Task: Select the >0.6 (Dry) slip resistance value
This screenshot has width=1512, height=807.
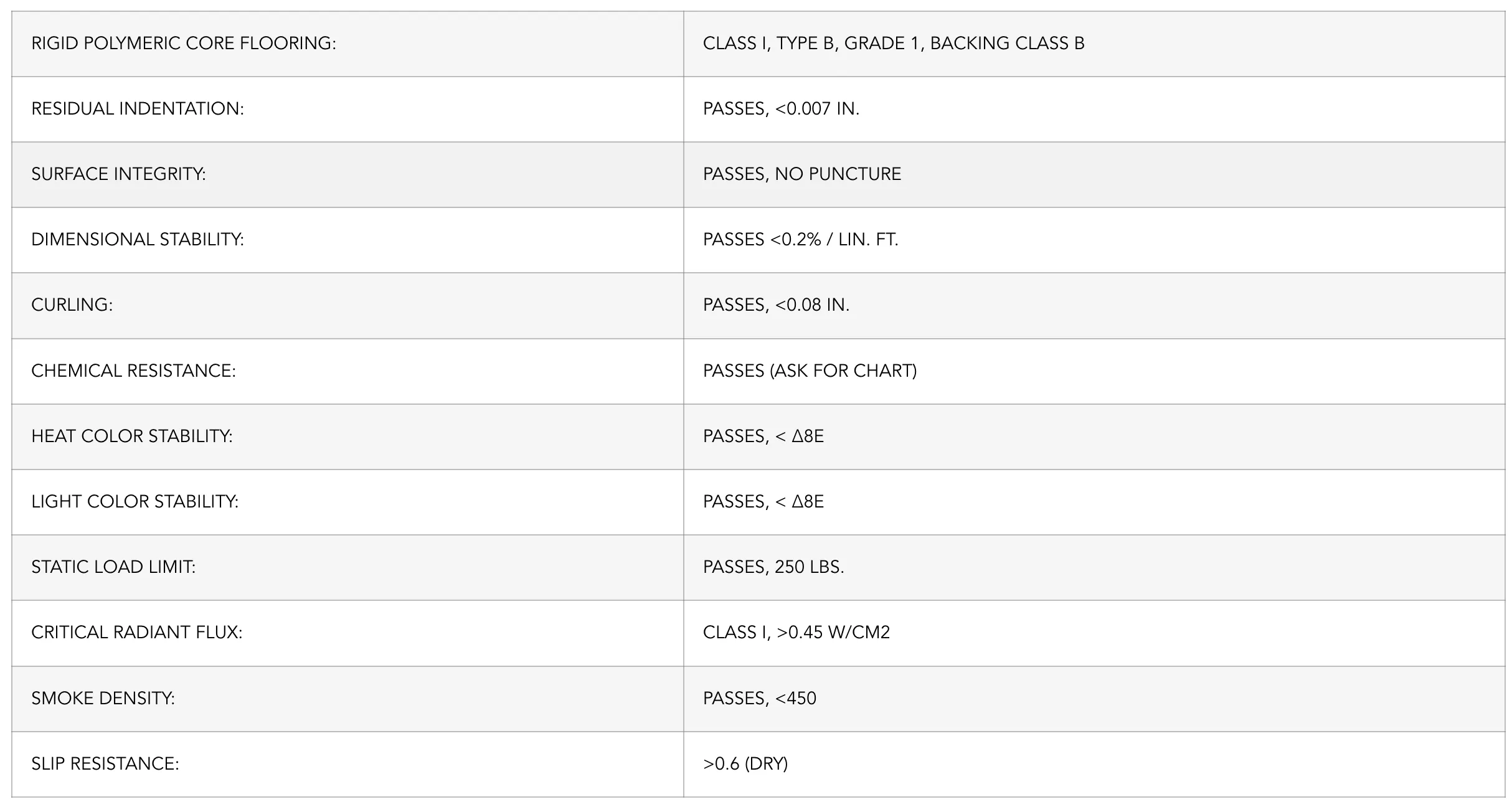Action: tap(745, 764)
